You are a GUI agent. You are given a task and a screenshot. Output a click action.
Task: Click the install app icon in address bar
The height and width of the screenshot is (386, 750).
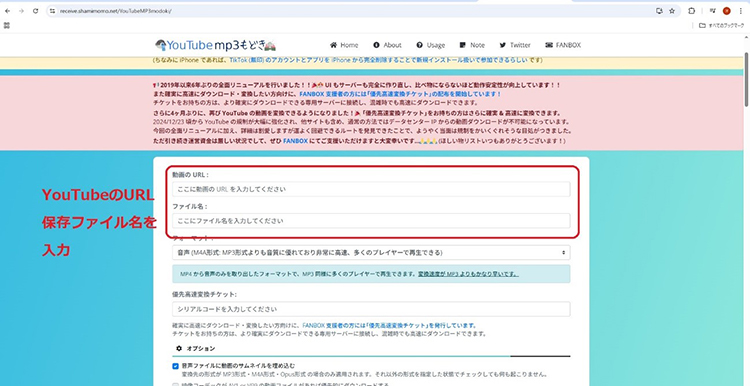[x=660, y=11]
